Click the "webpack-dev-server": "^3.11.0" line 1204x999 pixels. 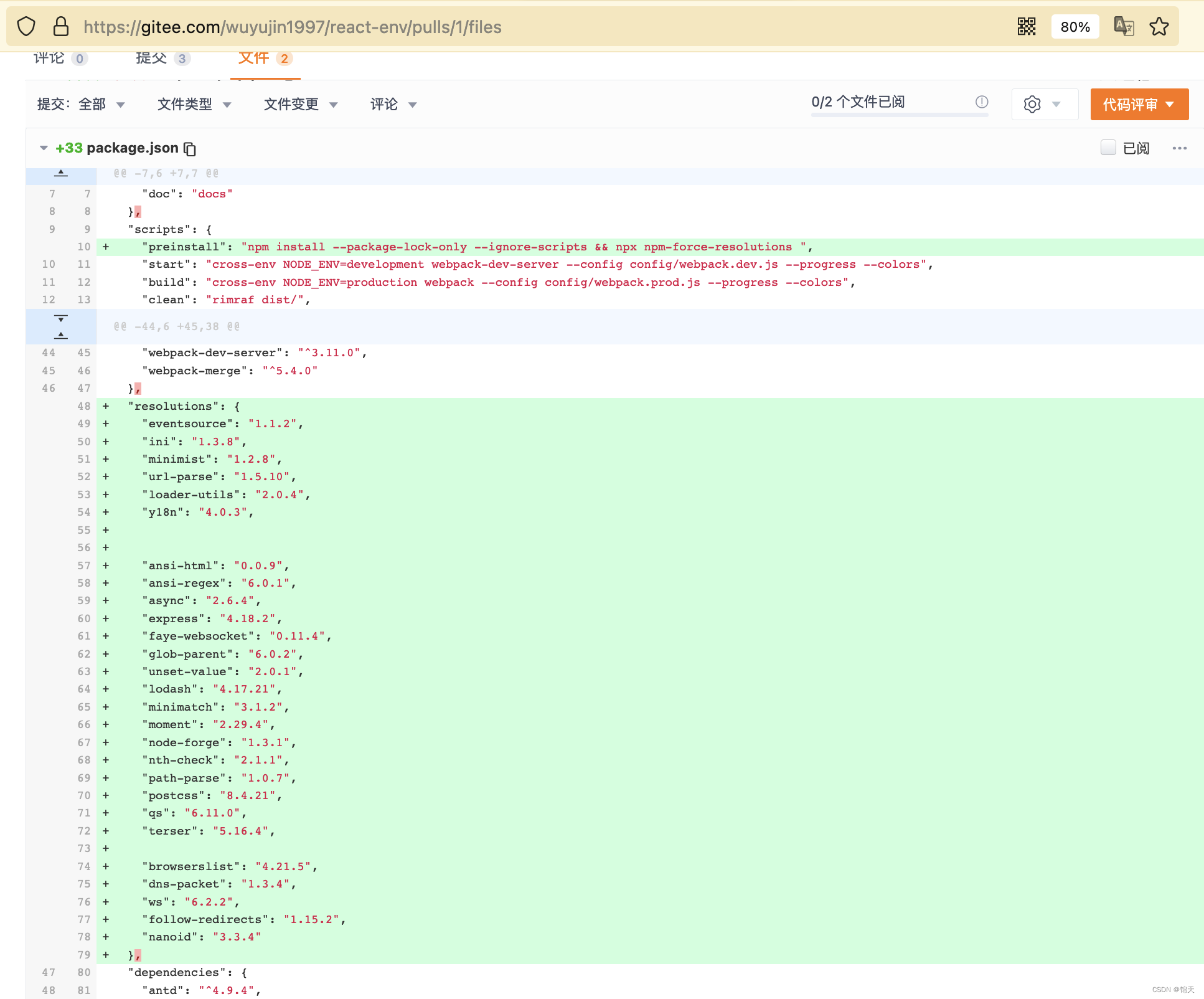tap(255, 353)
